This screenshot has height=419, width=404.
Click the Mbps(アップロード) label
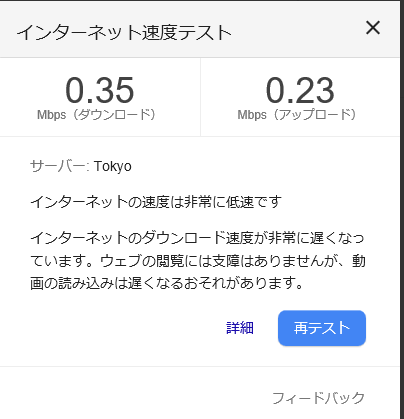[x=297, y=115]
